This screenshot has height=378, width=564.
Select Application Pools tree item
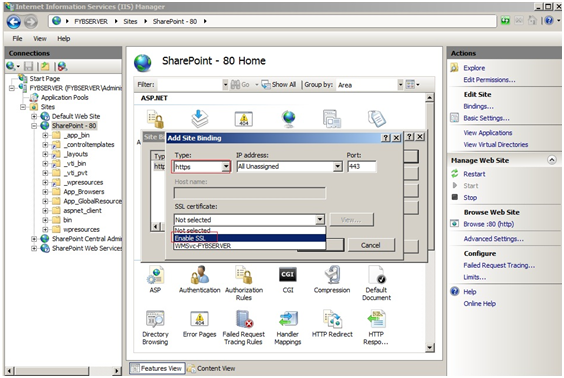coord(64,97)
